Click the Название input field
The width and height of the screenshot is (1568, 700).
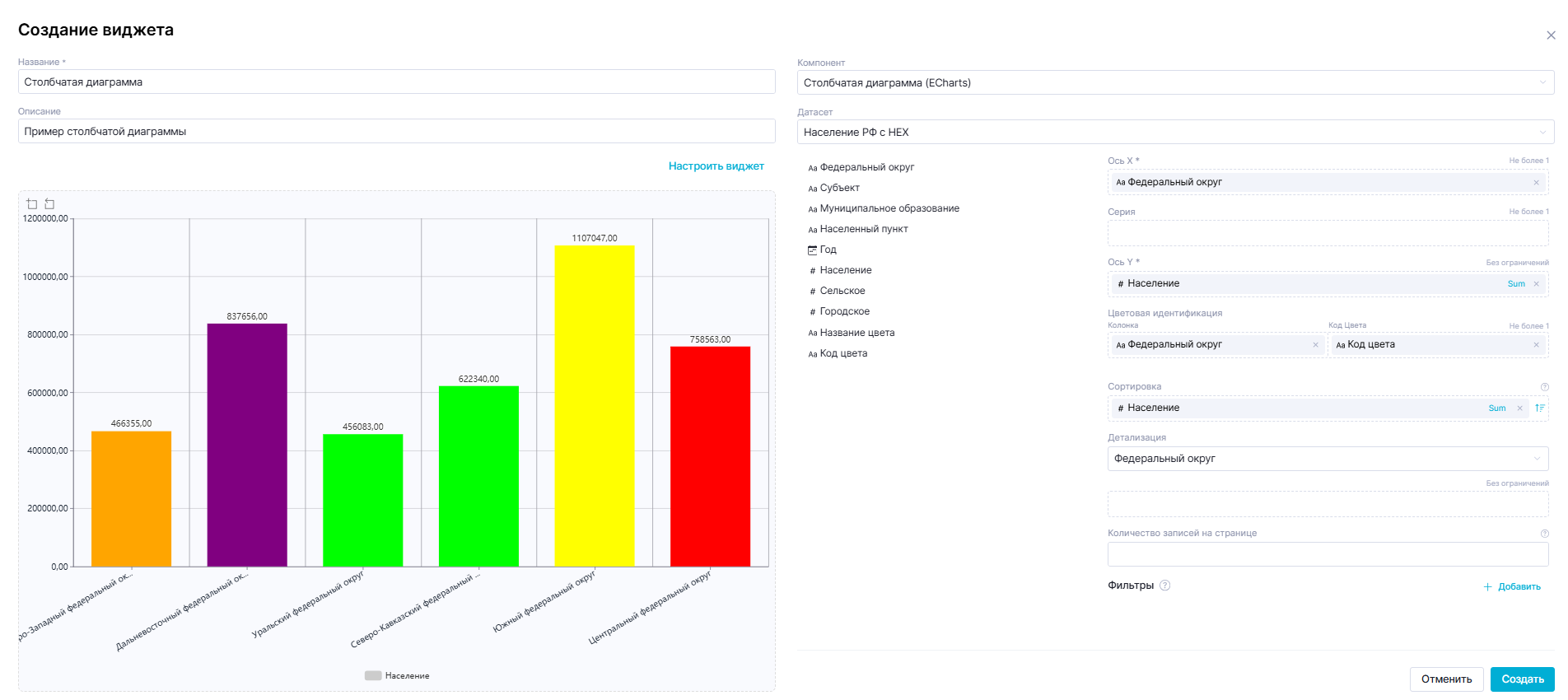(396, 82)
